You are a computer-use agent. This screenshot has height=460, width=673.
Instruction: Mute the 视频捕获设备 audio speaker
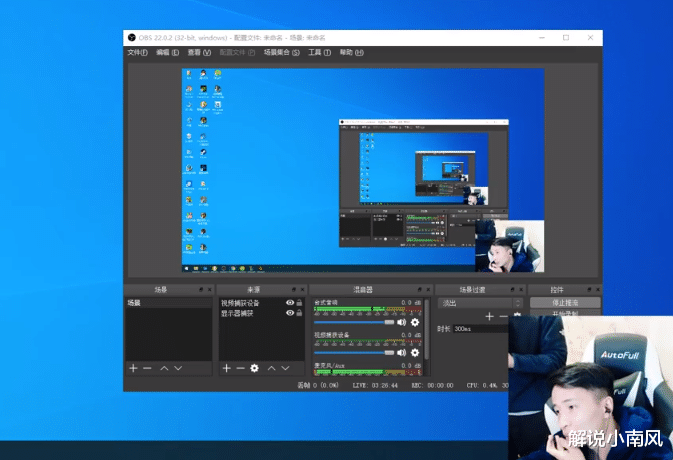tap(402, 352)
